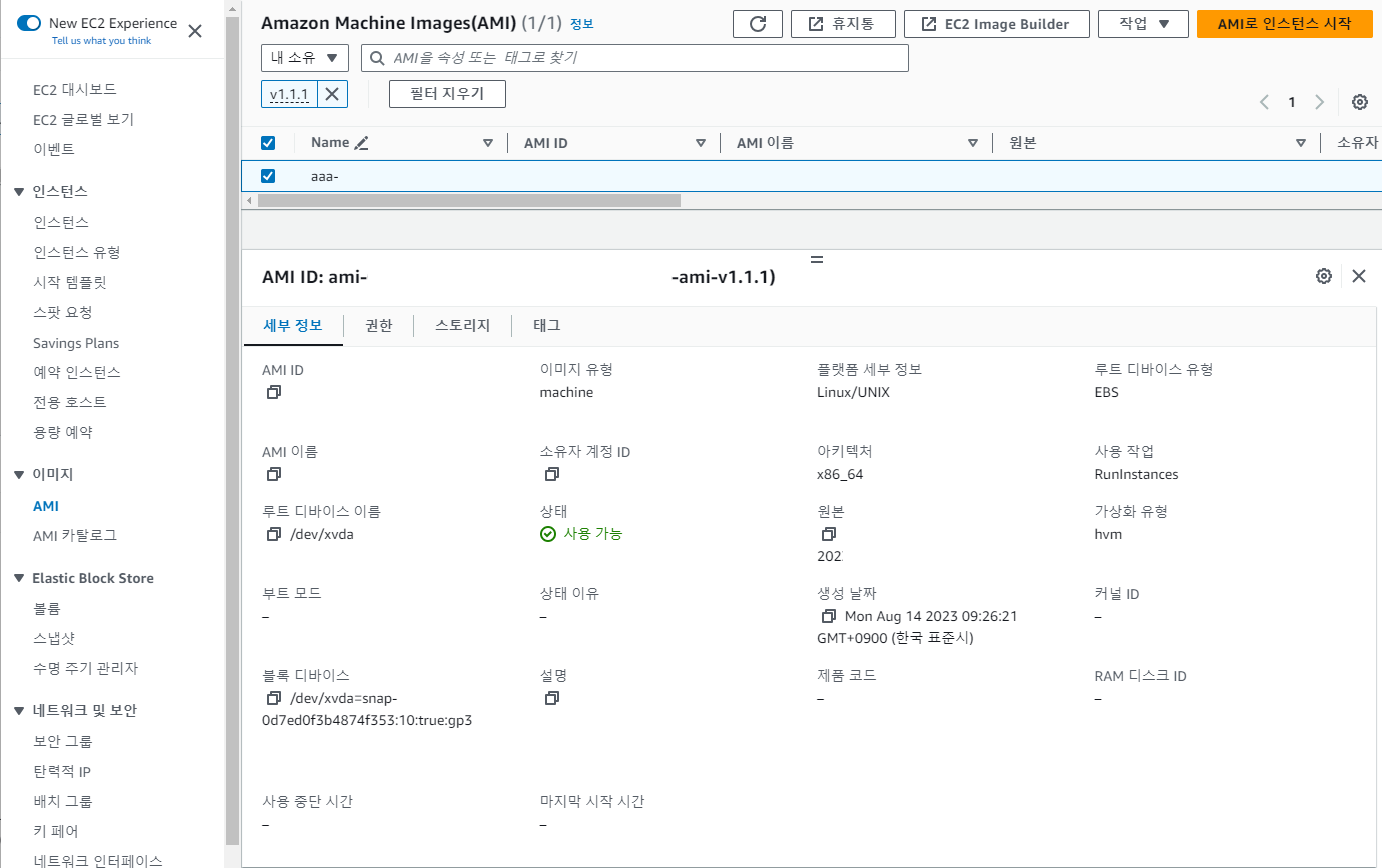Screen dimensions: 1382x868
Task: Copy the 블록 디바이스 value icon
Action: [274, 698]
